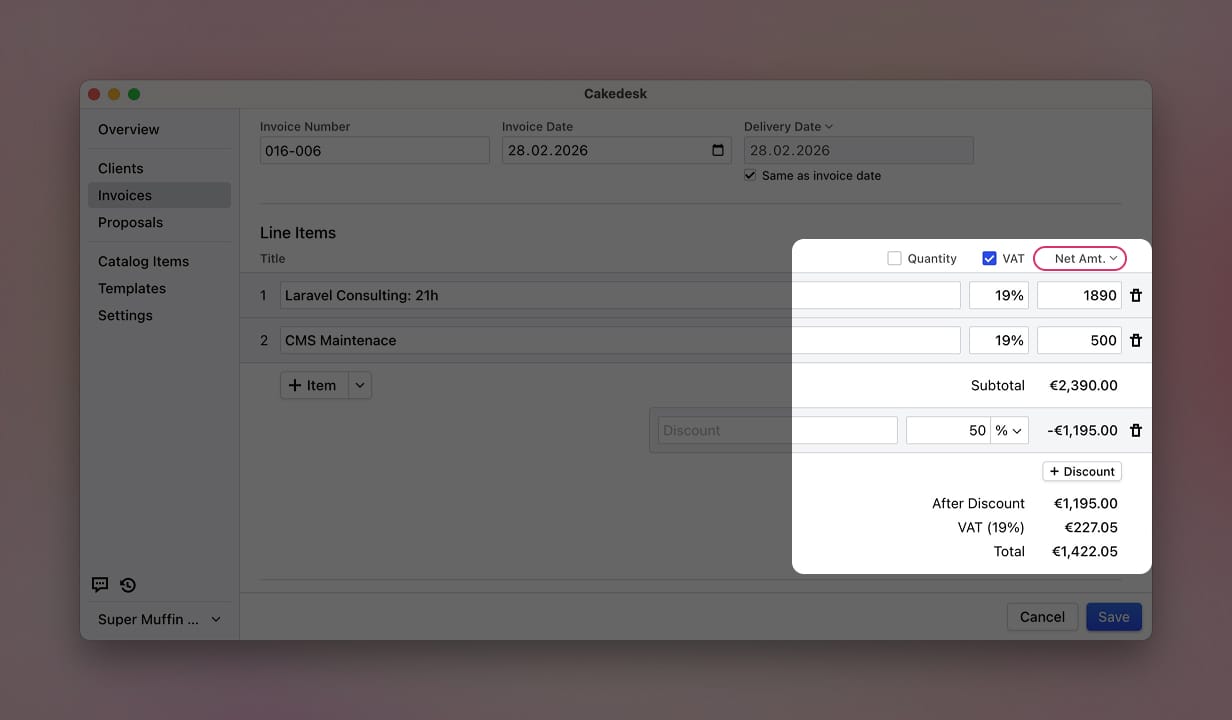The height and width of the screenshot is (720, 1232).
Task: Delete the CMS Maintenace line item
Action: click(1136, 340)
